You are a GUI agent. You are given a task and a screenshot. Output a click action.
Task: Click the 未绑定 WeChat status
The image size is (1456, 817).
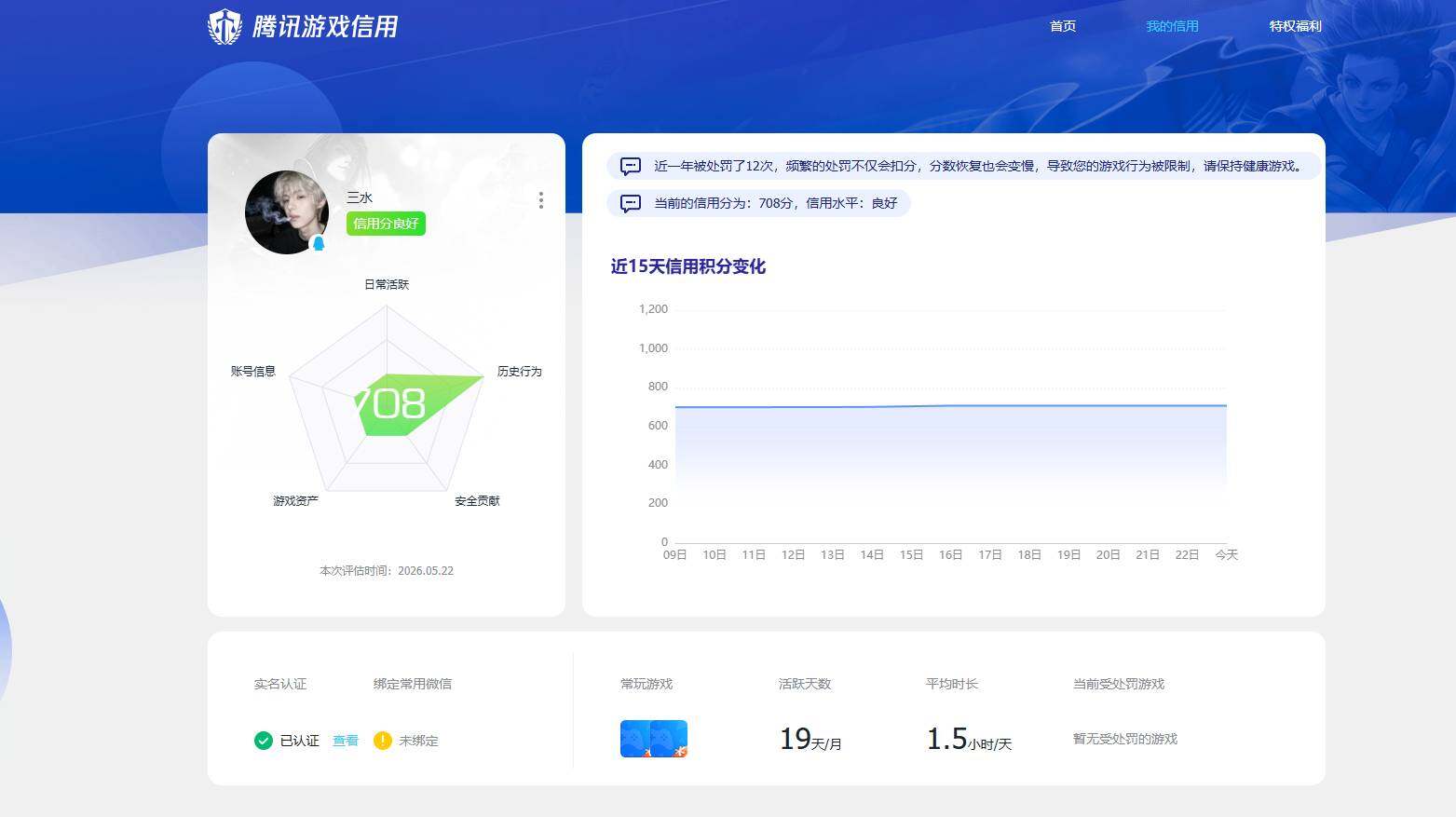coord(418,741)
